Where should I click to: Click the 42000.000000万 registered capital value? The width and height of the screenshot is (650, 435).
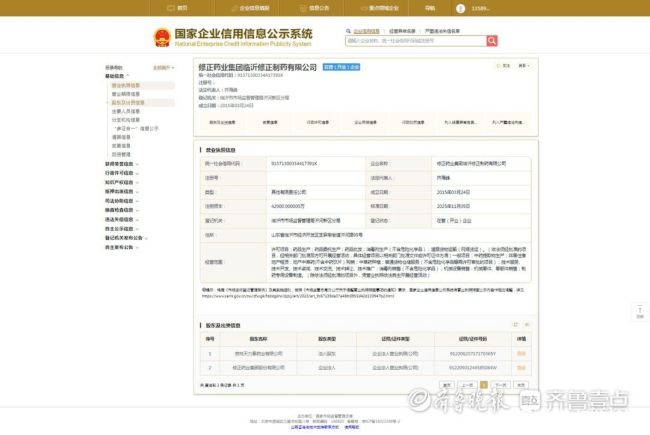[x=288, y=207]
